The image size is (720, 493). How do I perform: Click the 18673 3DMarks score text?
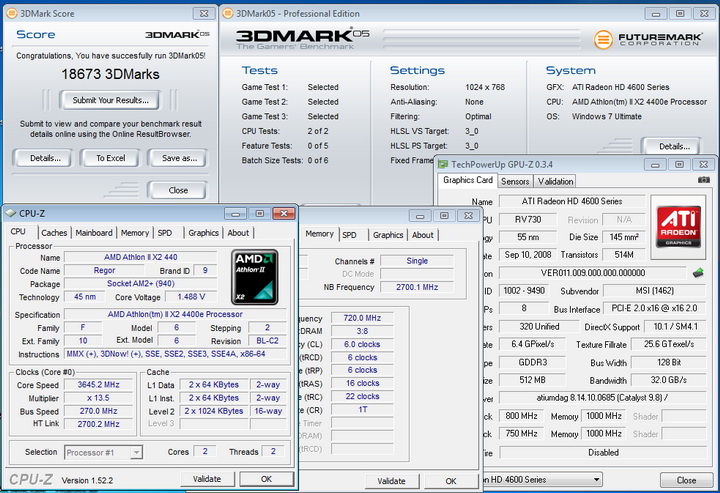click(111, 74)
